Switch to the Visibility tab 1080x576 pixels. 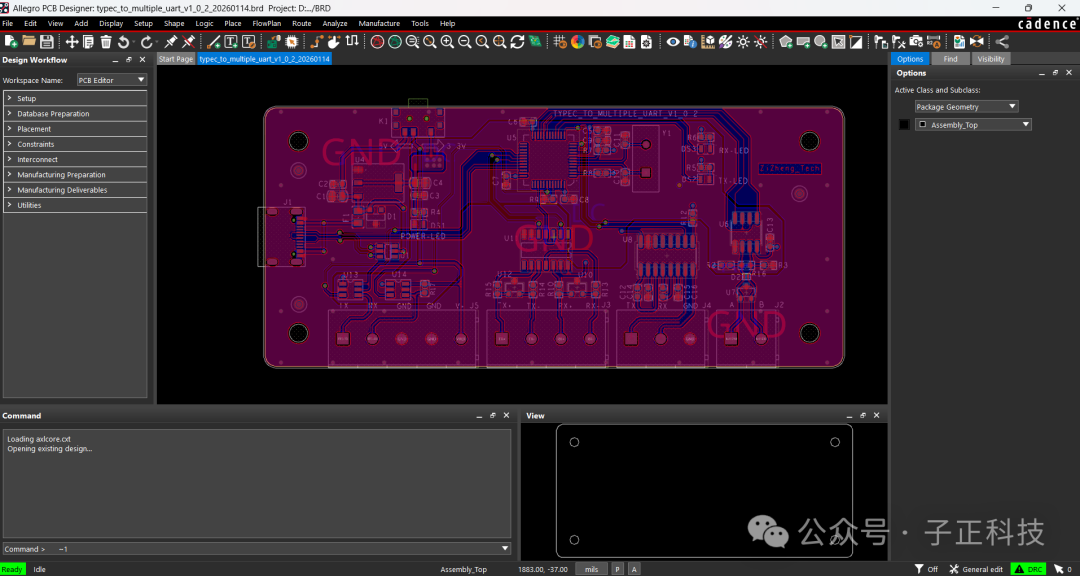point(991,59)
